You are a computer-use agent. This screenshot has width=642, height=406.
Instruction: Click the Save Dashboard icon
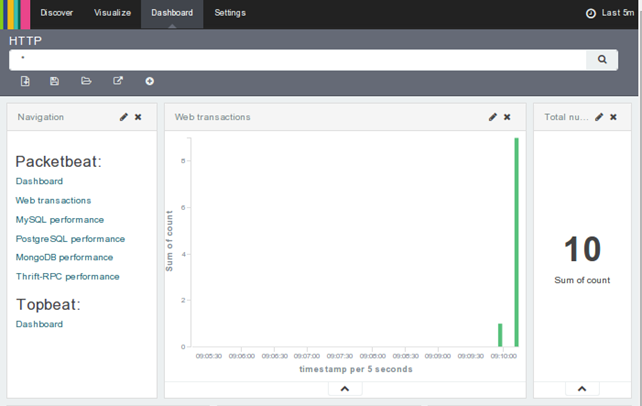55,81
